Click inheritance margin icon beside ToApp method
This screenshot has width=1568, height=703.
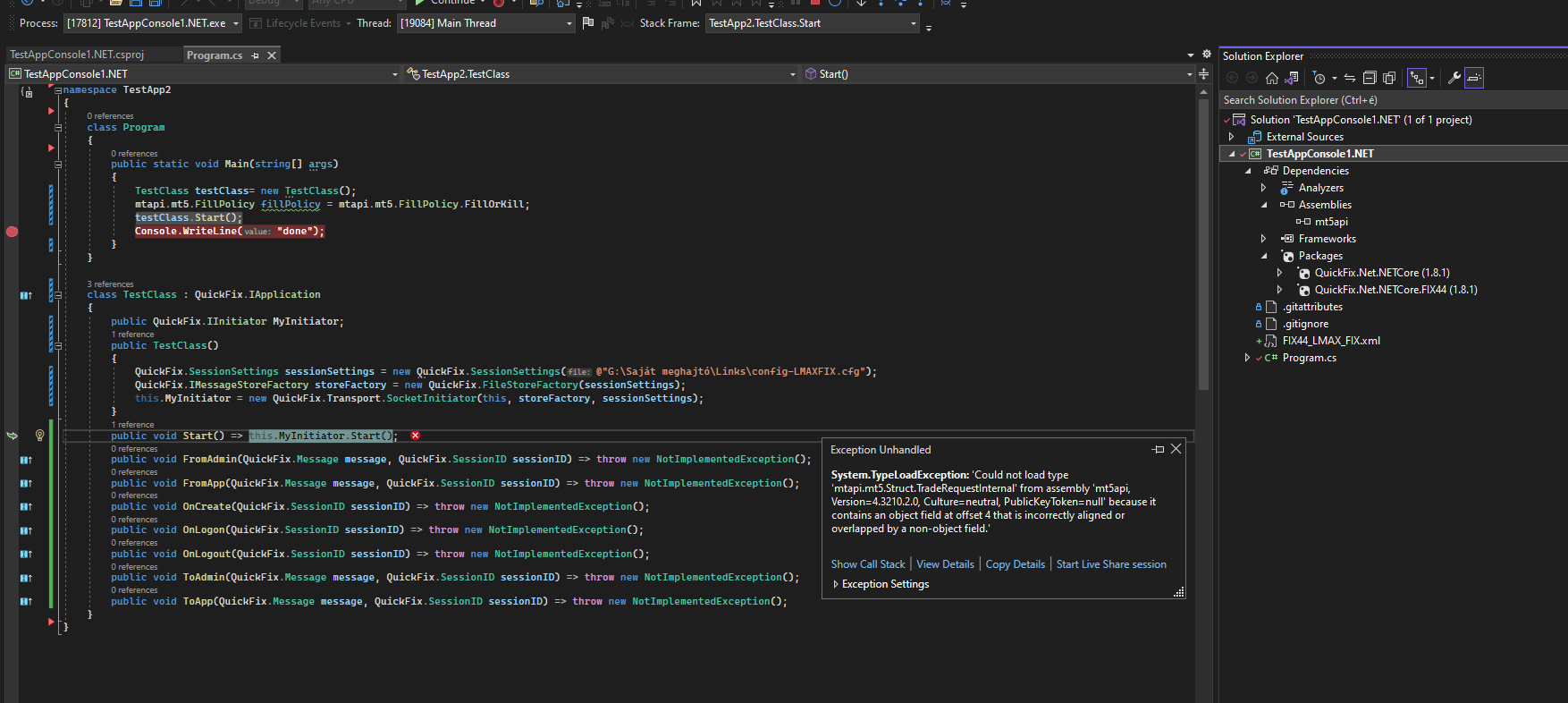tap(26, 602)
